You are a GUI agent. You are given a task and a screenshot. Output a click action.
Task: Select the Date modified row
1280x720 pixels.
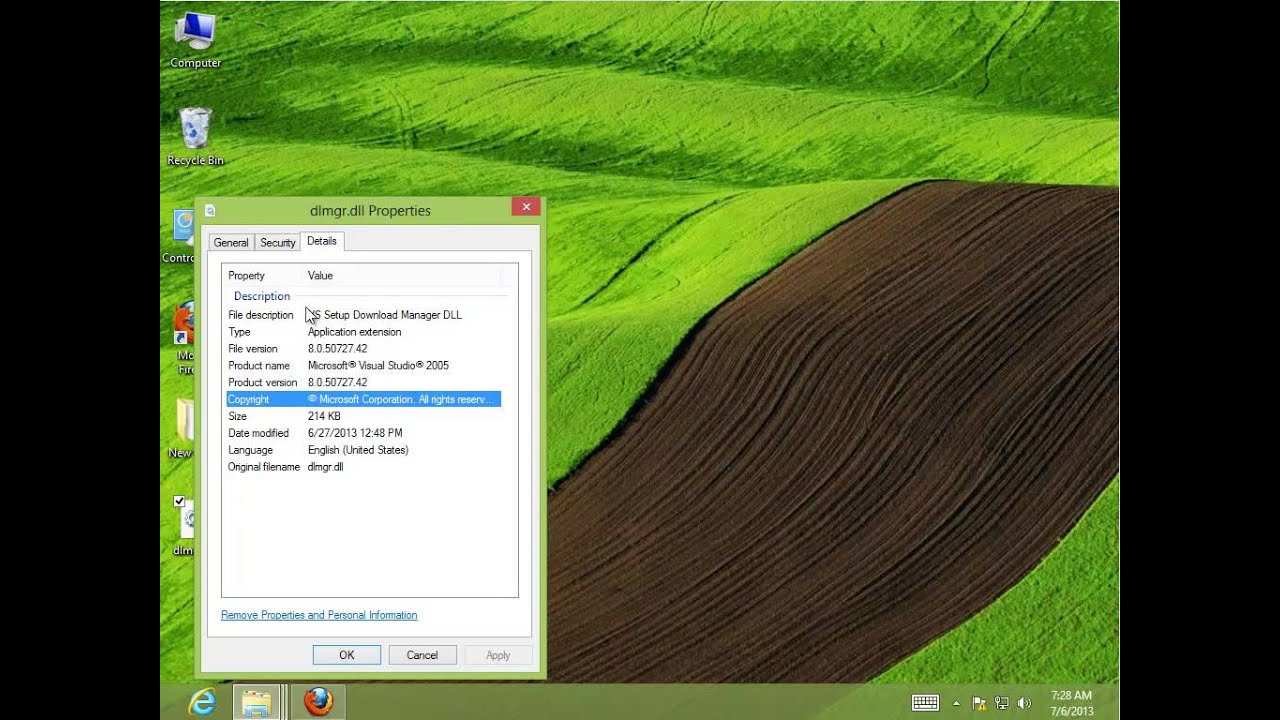point(364,433)
